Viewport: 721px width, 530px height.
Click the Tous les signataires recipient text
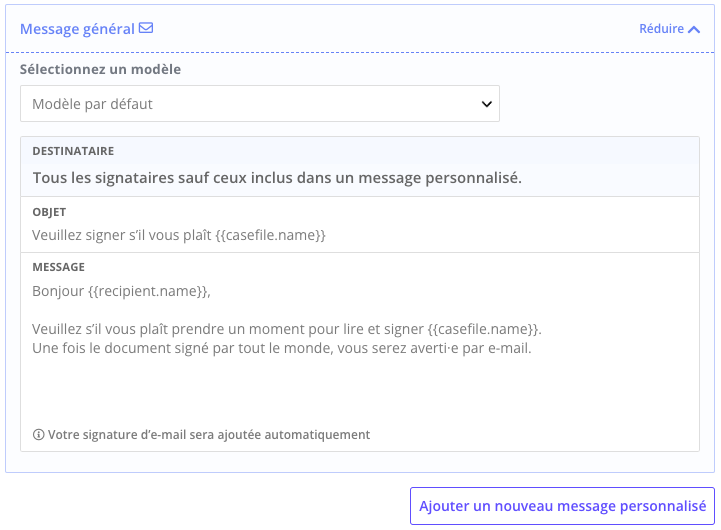[x=277, y=178]
